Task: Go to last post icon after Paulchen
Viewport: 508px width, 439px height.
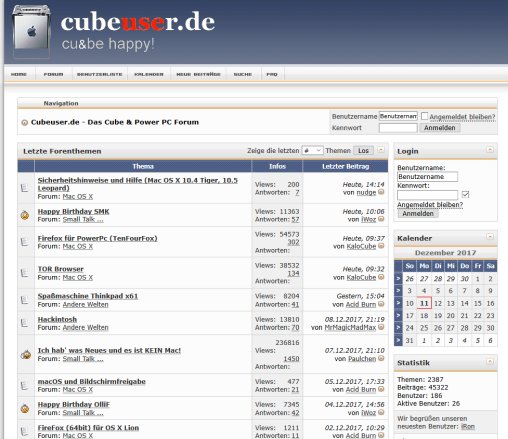Action: click(381, 358)
